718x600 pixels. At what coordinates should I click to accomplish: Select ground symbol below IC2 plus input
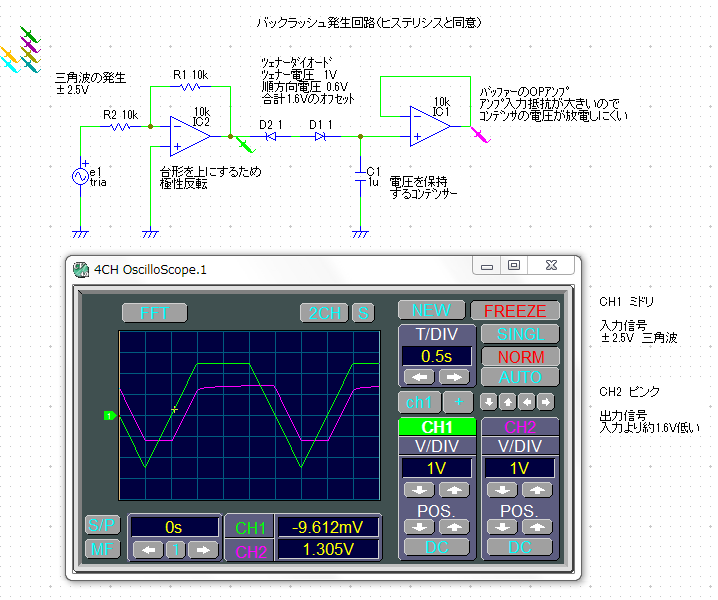[x=150, y=234]
